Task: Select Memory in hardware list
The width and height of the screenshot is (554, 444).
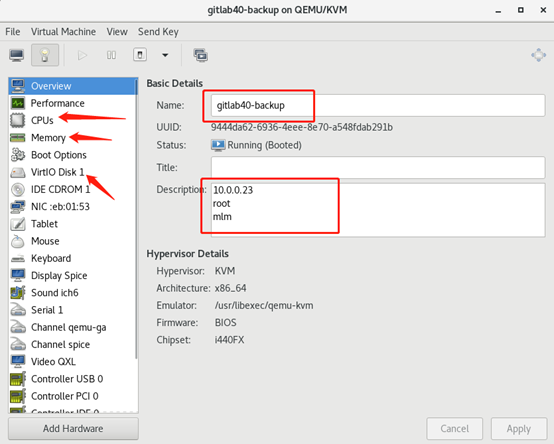Action: pos(72,138)
